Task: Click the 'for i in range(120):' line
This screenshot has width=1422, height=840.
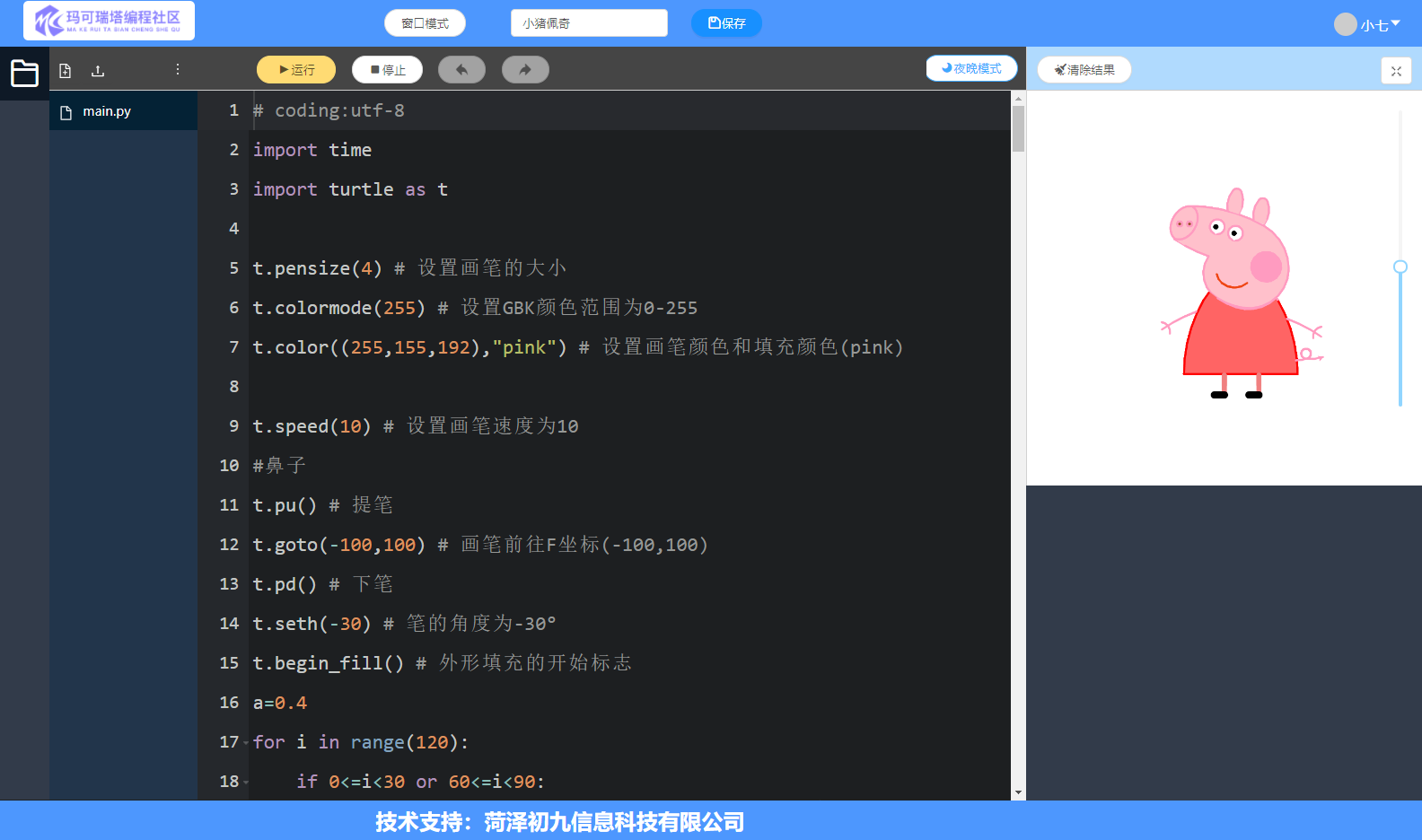Action: click(361, 742)
